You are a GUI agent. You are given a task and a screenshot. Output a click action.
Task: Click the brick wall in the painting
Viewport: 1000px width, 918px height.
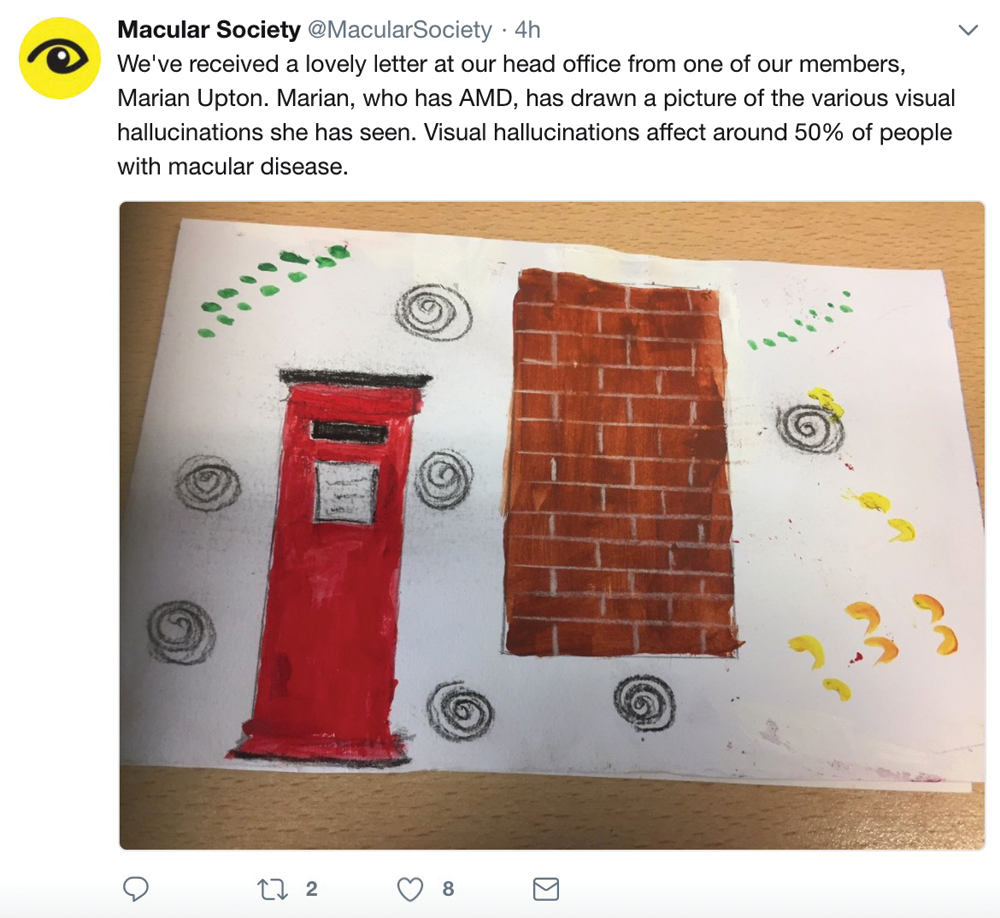621,464
